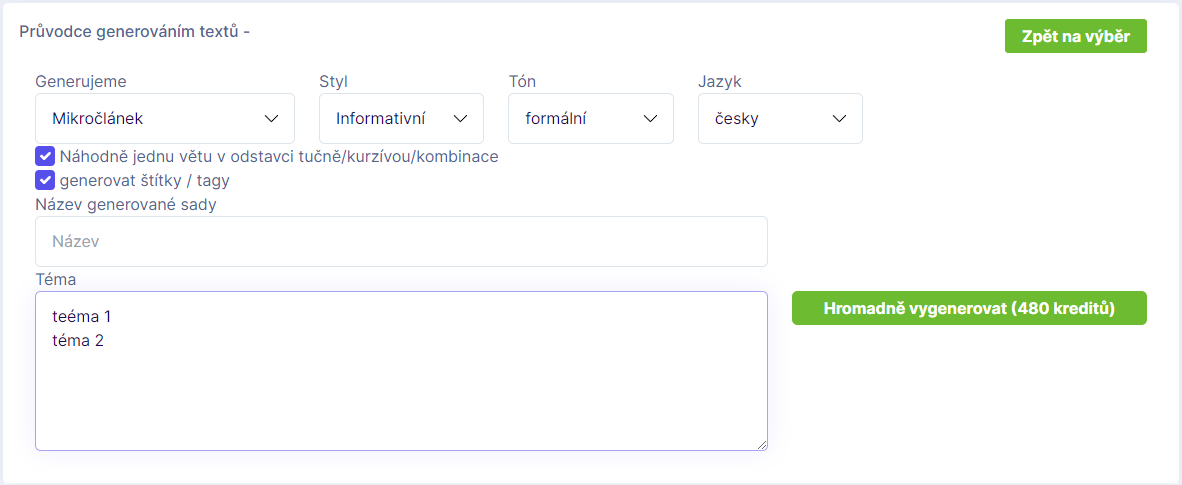Click the generovat štítky / tagy label text

point(145,180)
